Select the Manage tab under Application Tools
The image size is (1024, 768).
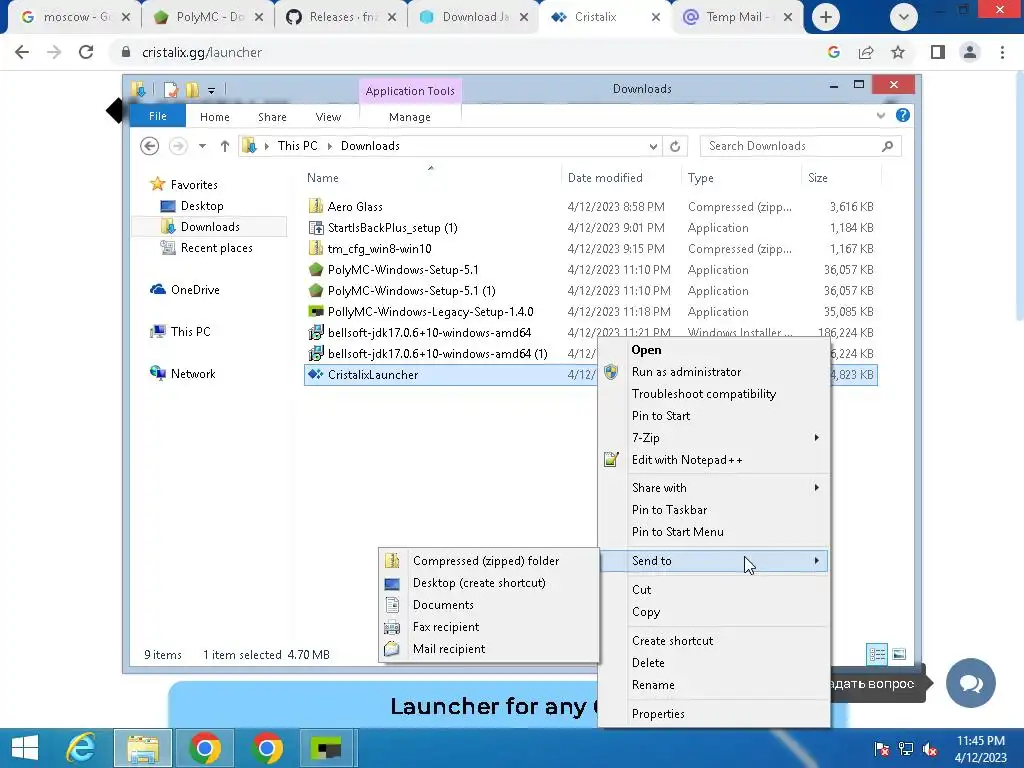[409, 117]
